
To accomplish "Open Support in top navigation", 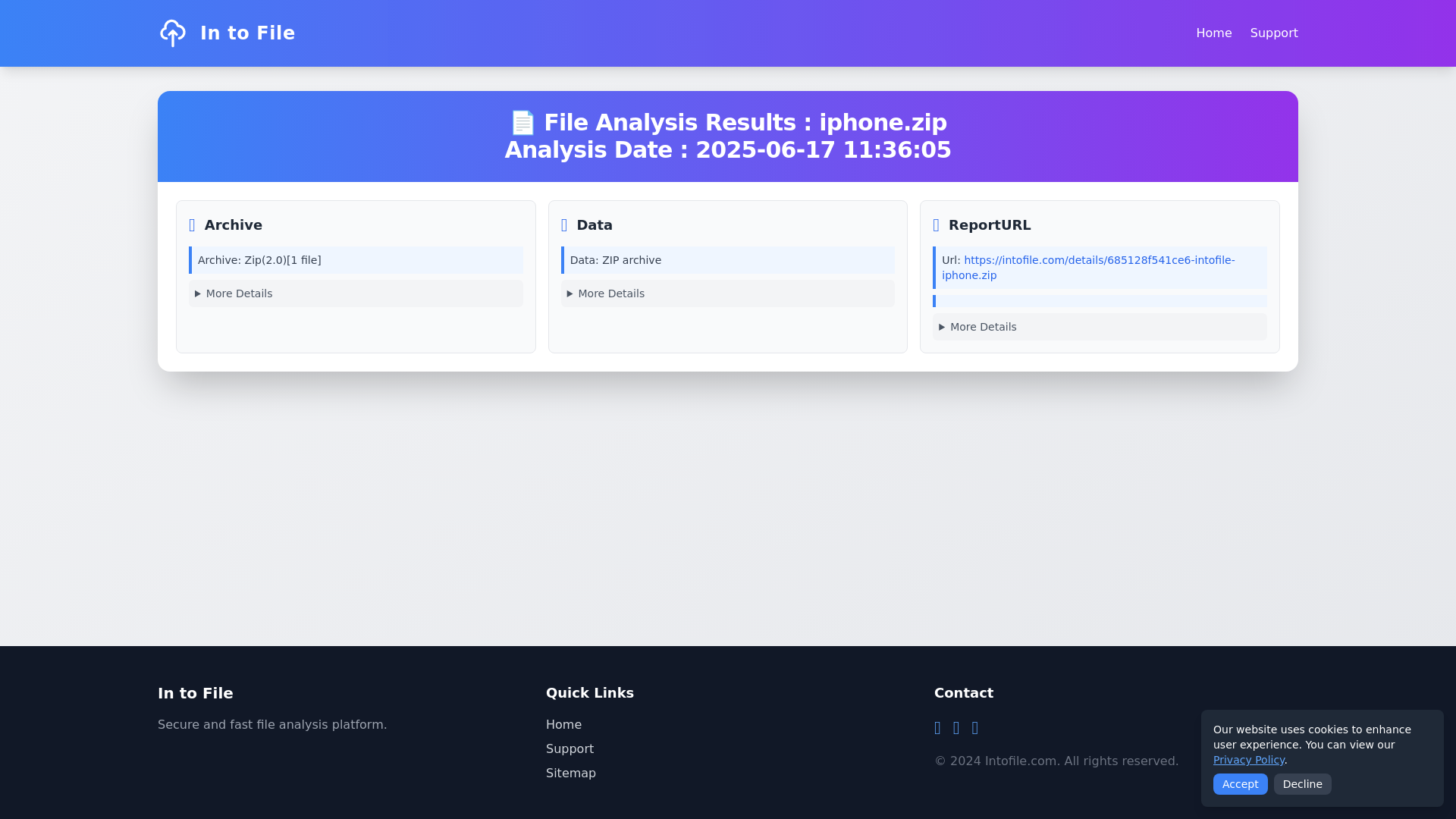I will tap(1274, 33).
